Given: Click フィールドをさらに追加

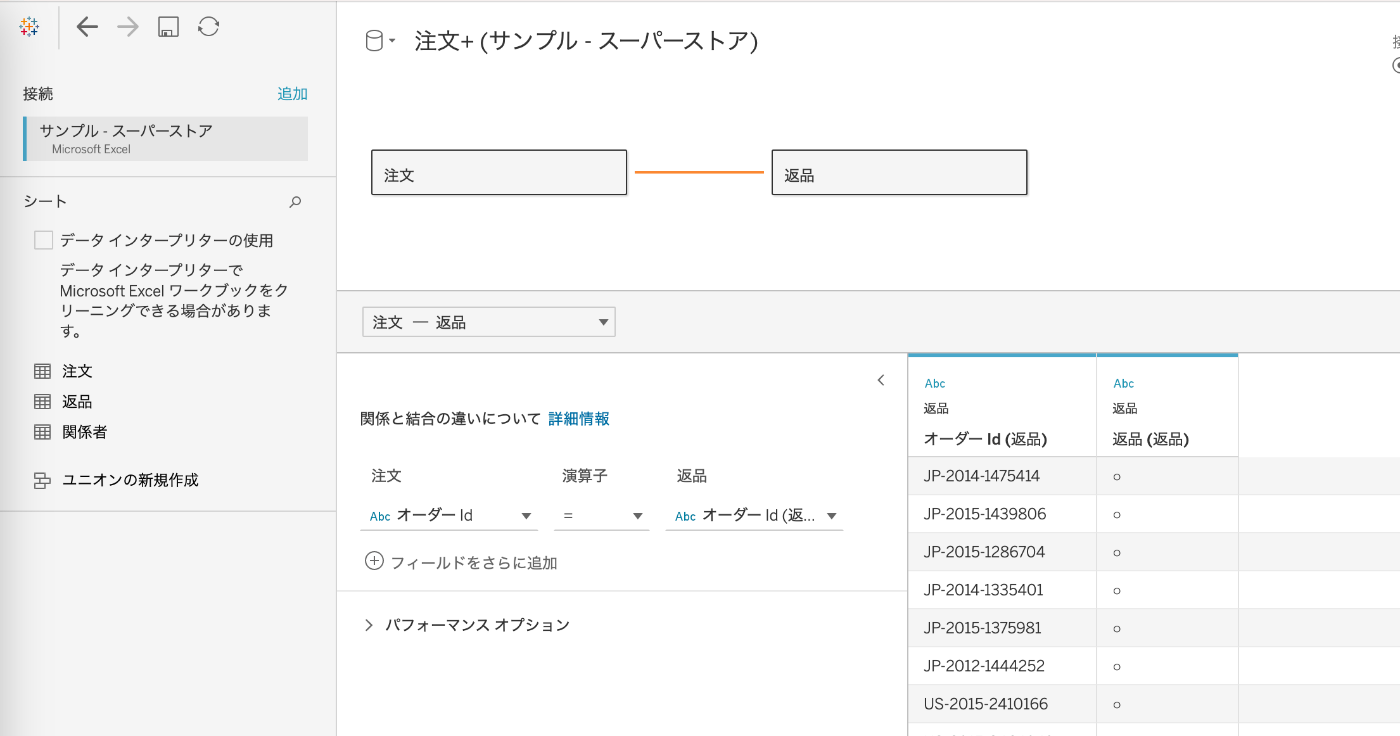Looking at the screenshot, I should click(474, 563).
